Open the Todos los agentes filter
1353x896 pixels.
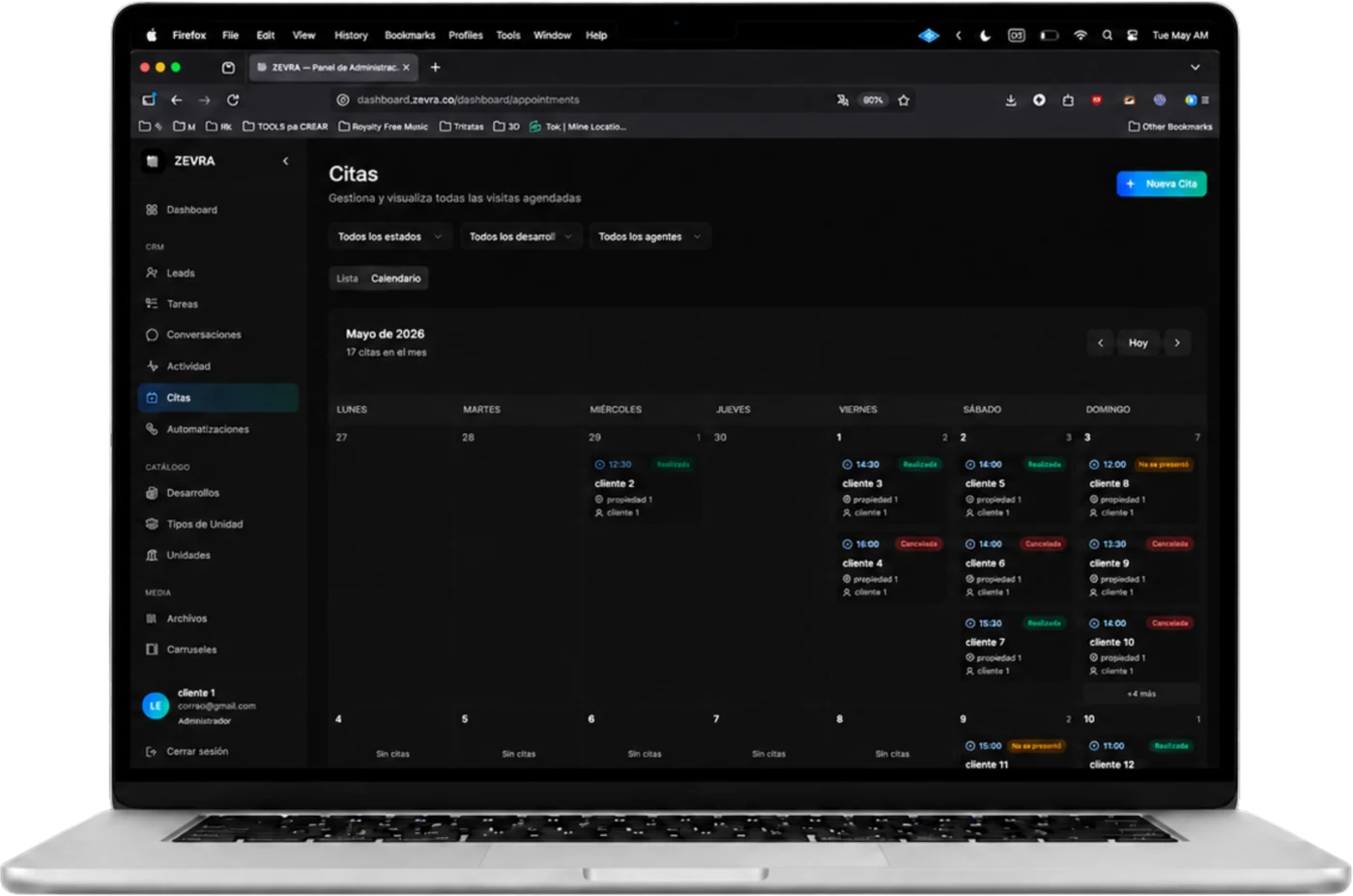pos(650,237)
